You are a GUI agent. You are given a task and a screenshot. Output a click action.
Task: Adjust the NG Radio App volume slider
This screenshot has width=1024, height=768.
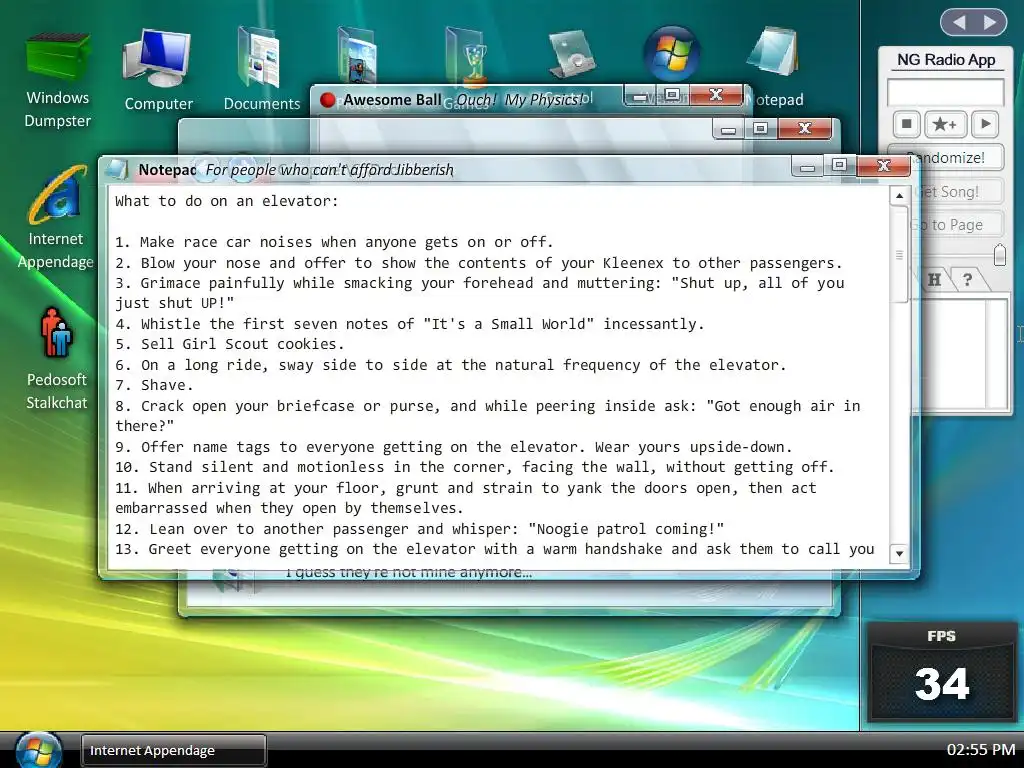click(999, 255)
